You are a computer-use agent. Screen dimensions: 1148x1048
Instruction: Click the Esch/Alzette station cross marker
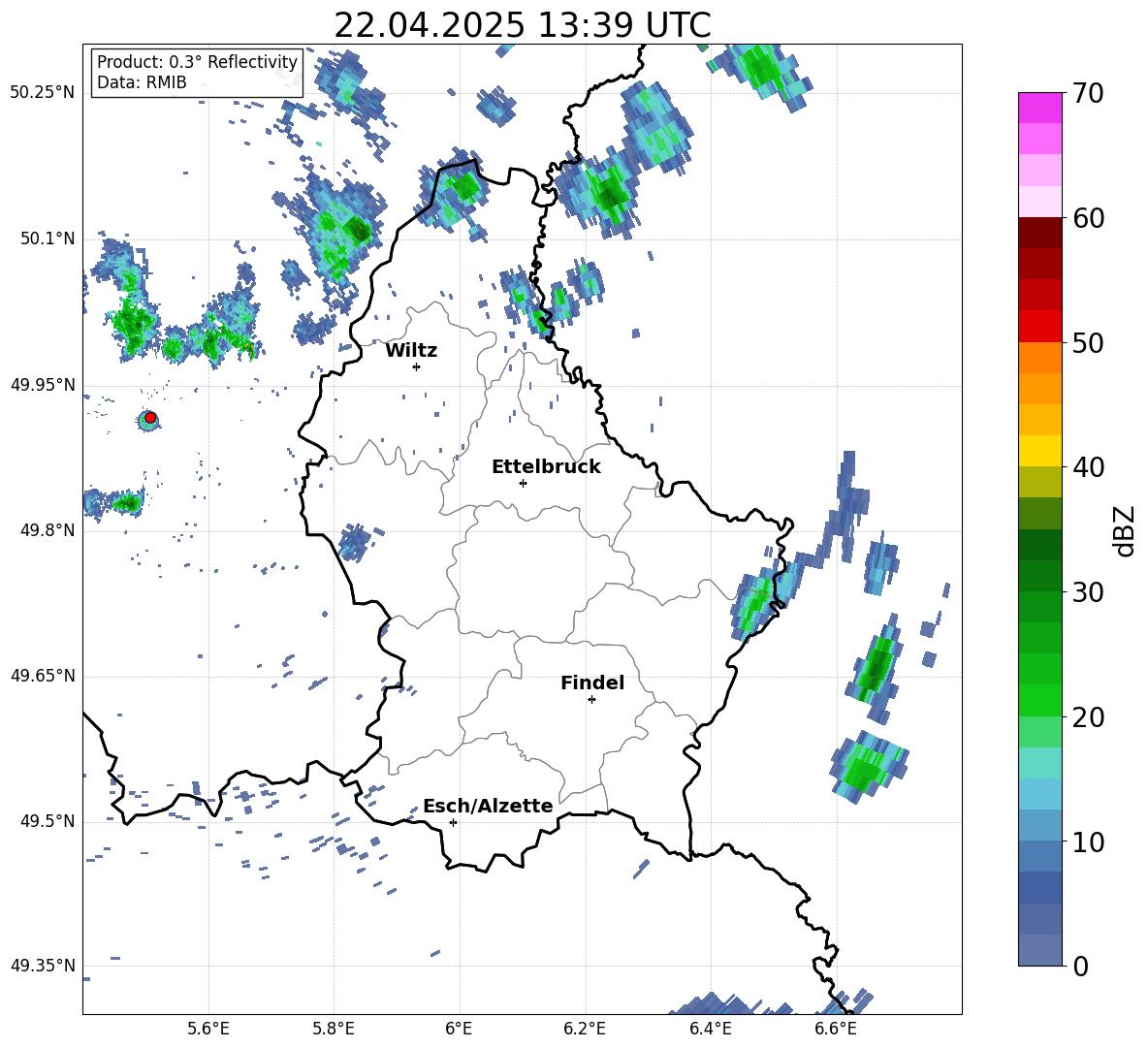point(453,822)
